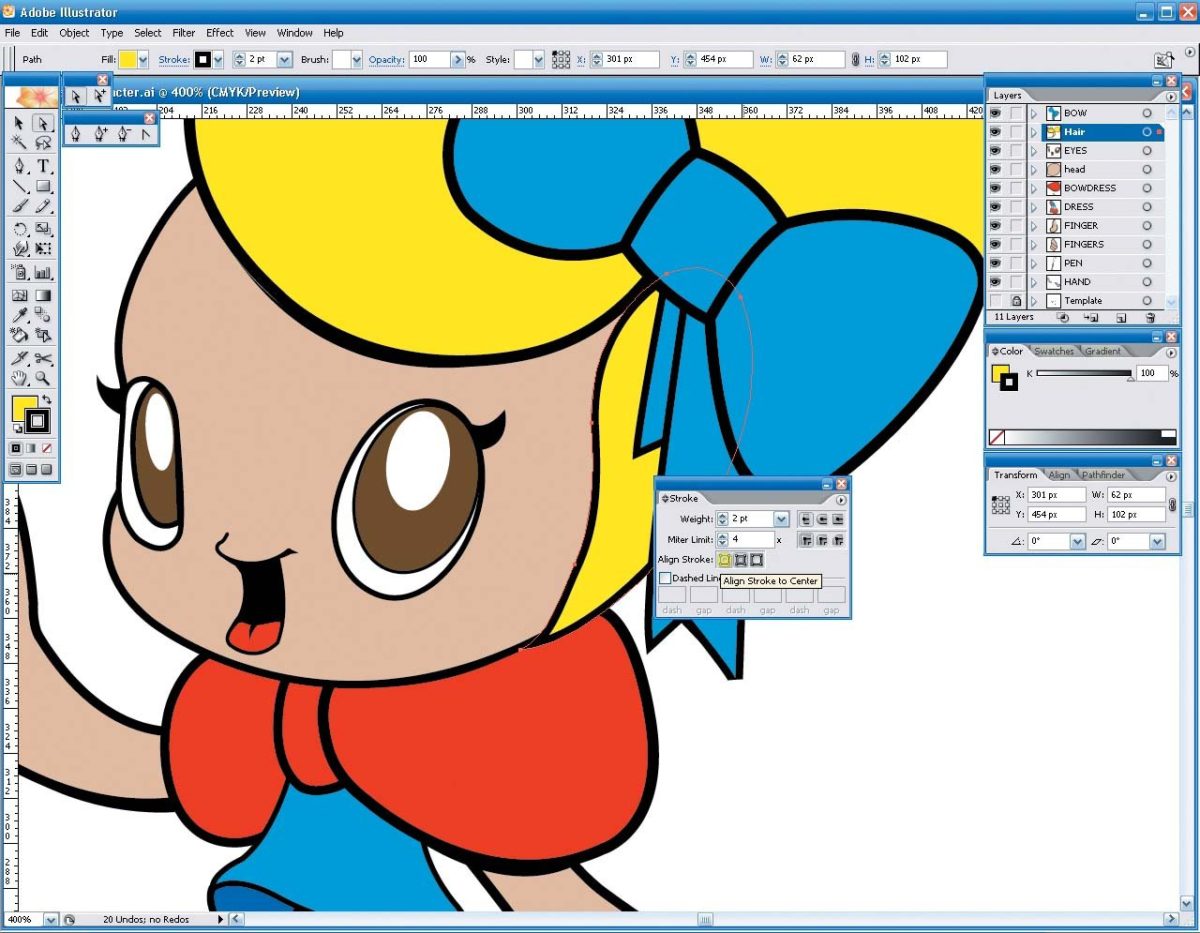Delete selection with Layers panel trash icon
1200x933 pixels.
1150,317
